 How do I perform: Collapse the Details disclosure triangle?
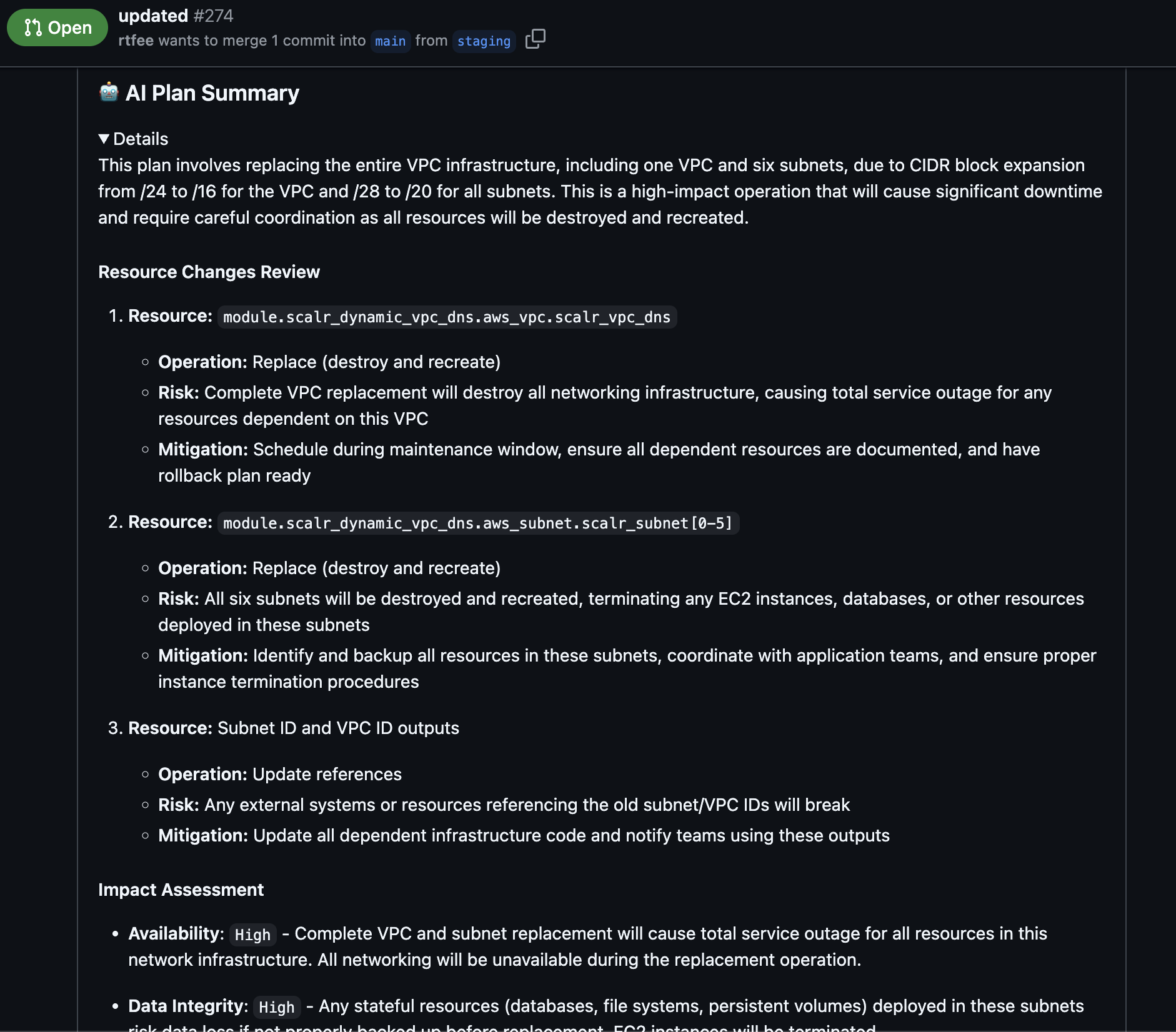104,139
